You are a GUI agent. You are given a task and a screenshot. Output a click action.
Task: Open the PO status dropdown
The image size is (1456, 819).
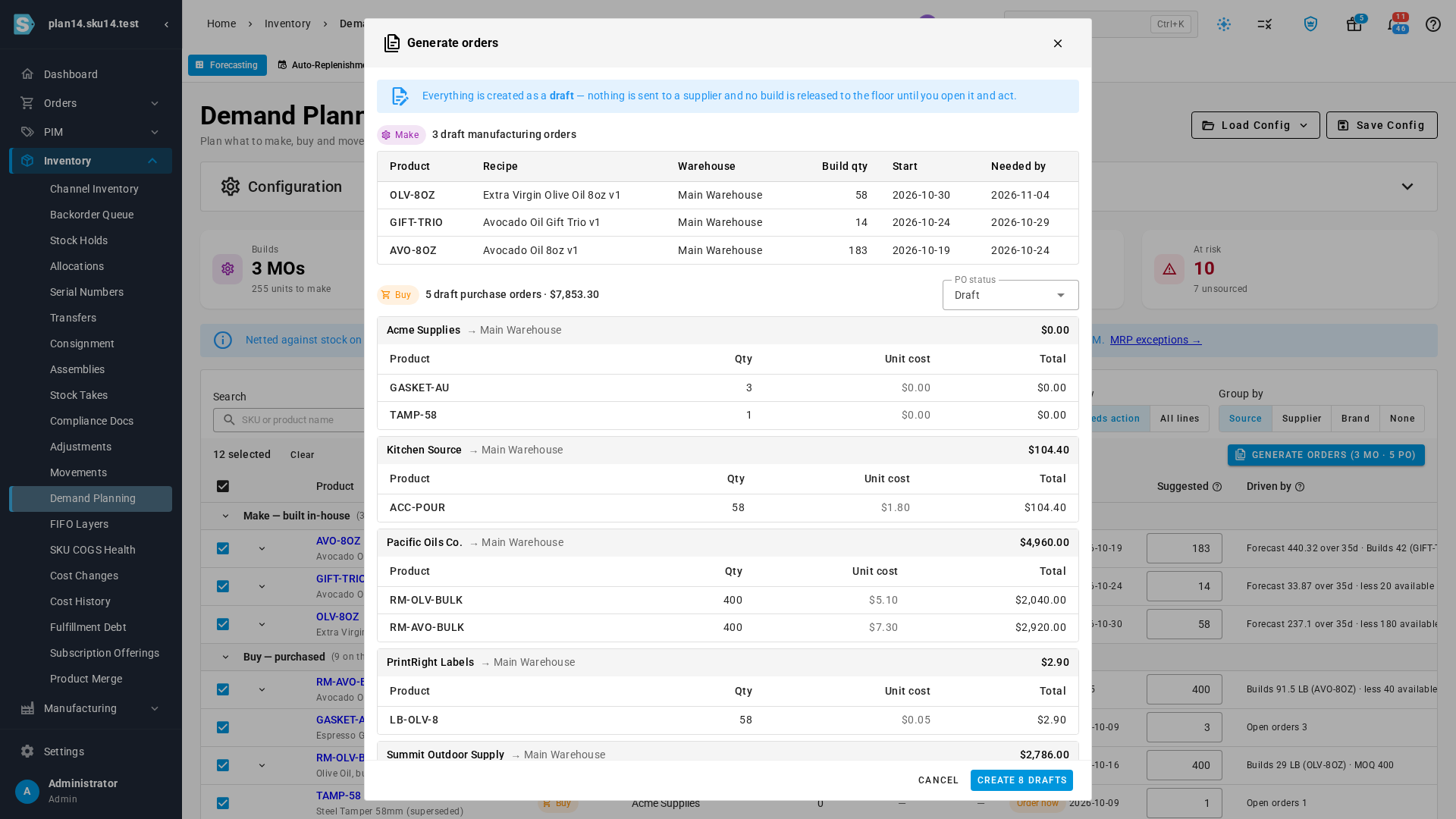coord(1010,295)
